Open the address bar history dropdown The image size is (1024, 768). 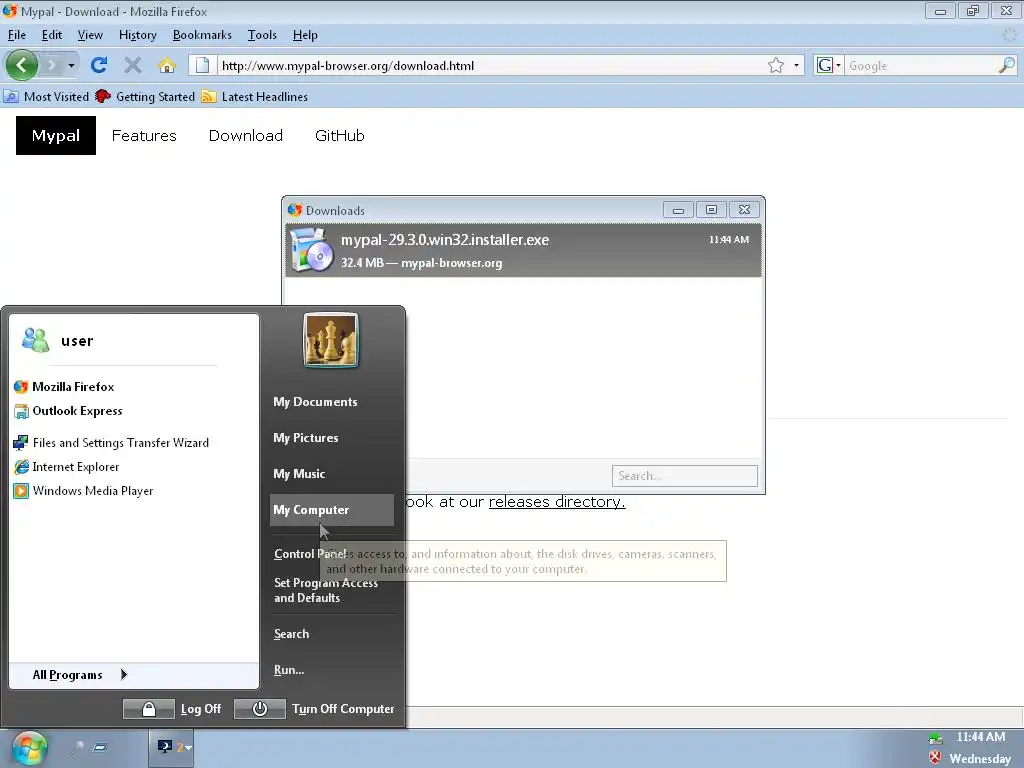[796, 65]
